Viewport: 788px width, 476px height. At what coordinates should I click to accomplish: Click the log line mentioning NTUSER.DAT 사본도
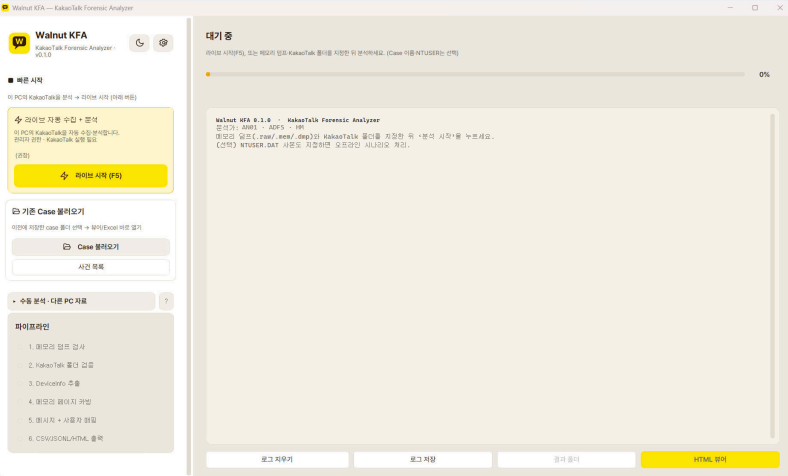pos(313,145)
